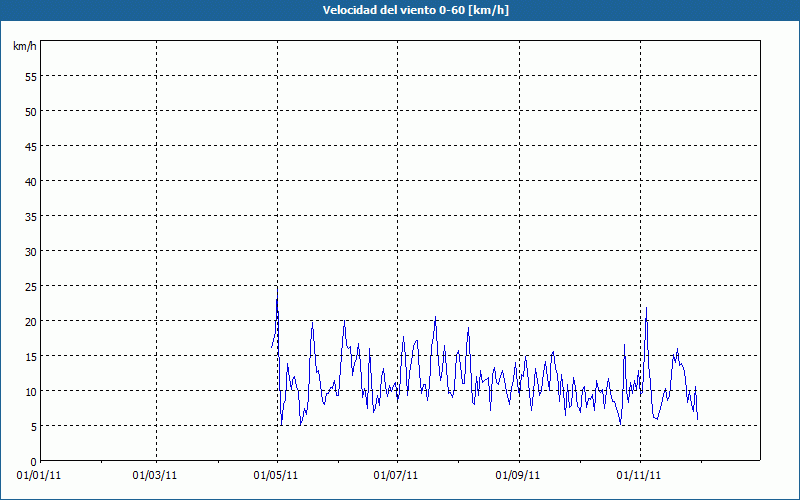
Task: Click the y-axis label '50'
Action: click(x=31, y=112)
